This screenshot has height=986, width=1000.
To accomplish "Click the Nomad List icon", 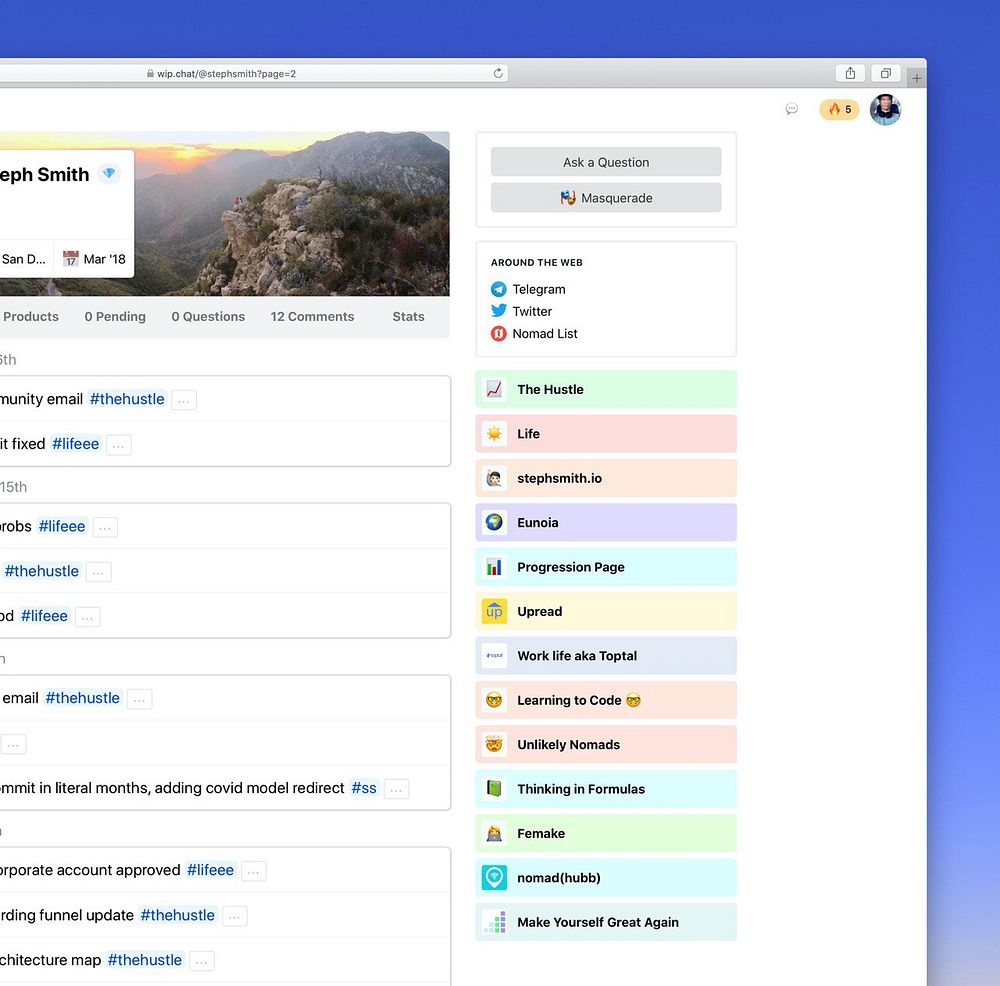I will pos(499,334).
